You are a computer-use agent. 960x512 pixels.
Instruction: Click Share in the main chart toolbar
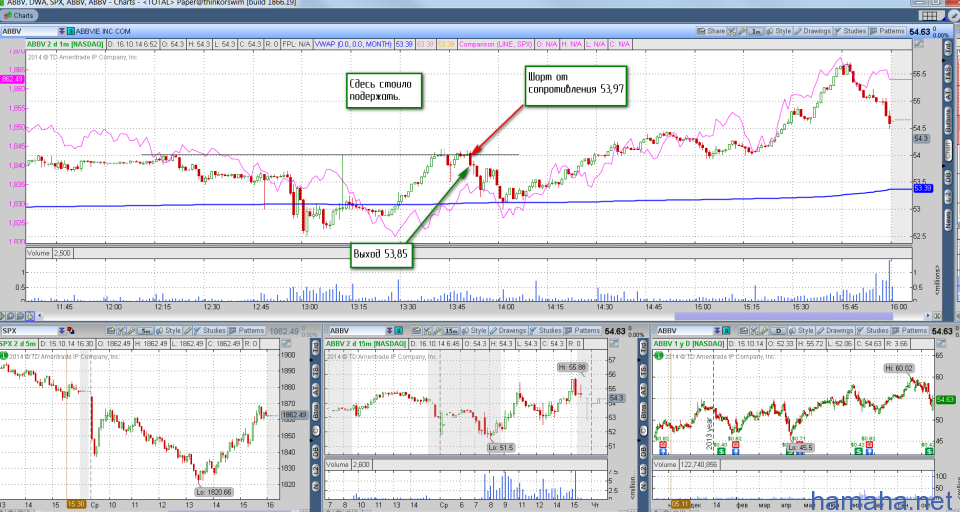(711, 31)
